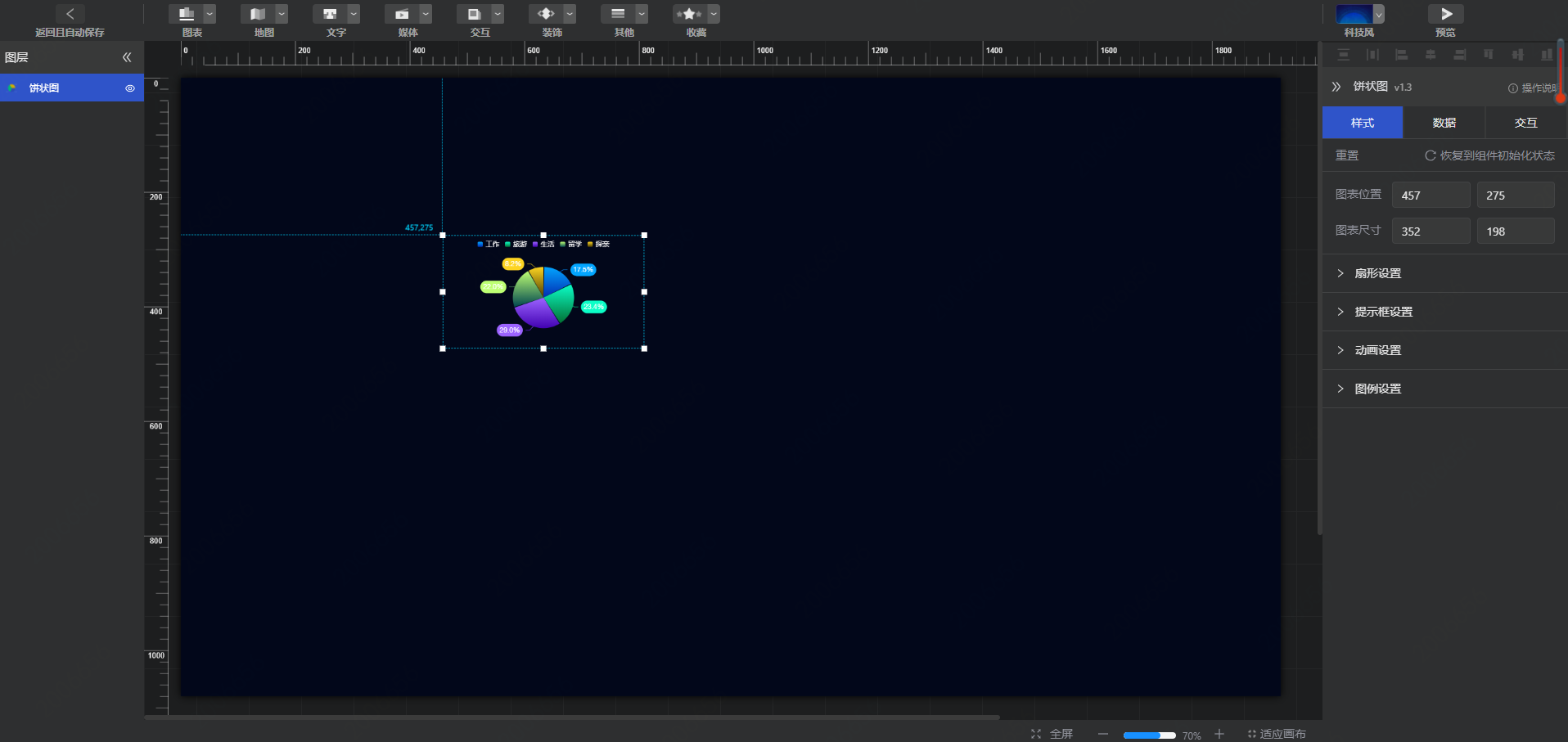The image size is (1568, 742).
Task: Click vertical distribute spacing icon
Action: click(x=1344, y=55)
